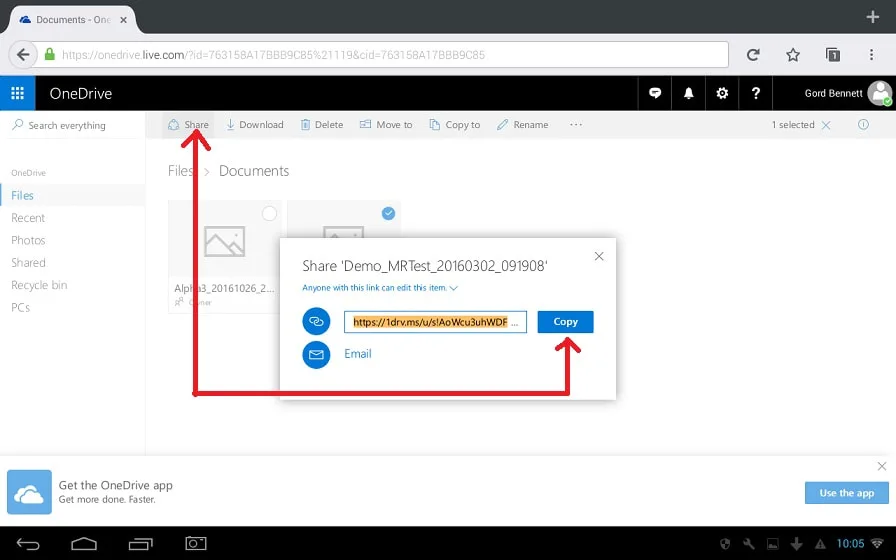Click the Rename toolbar command
The image size is (896, 560).
[522, 125]
